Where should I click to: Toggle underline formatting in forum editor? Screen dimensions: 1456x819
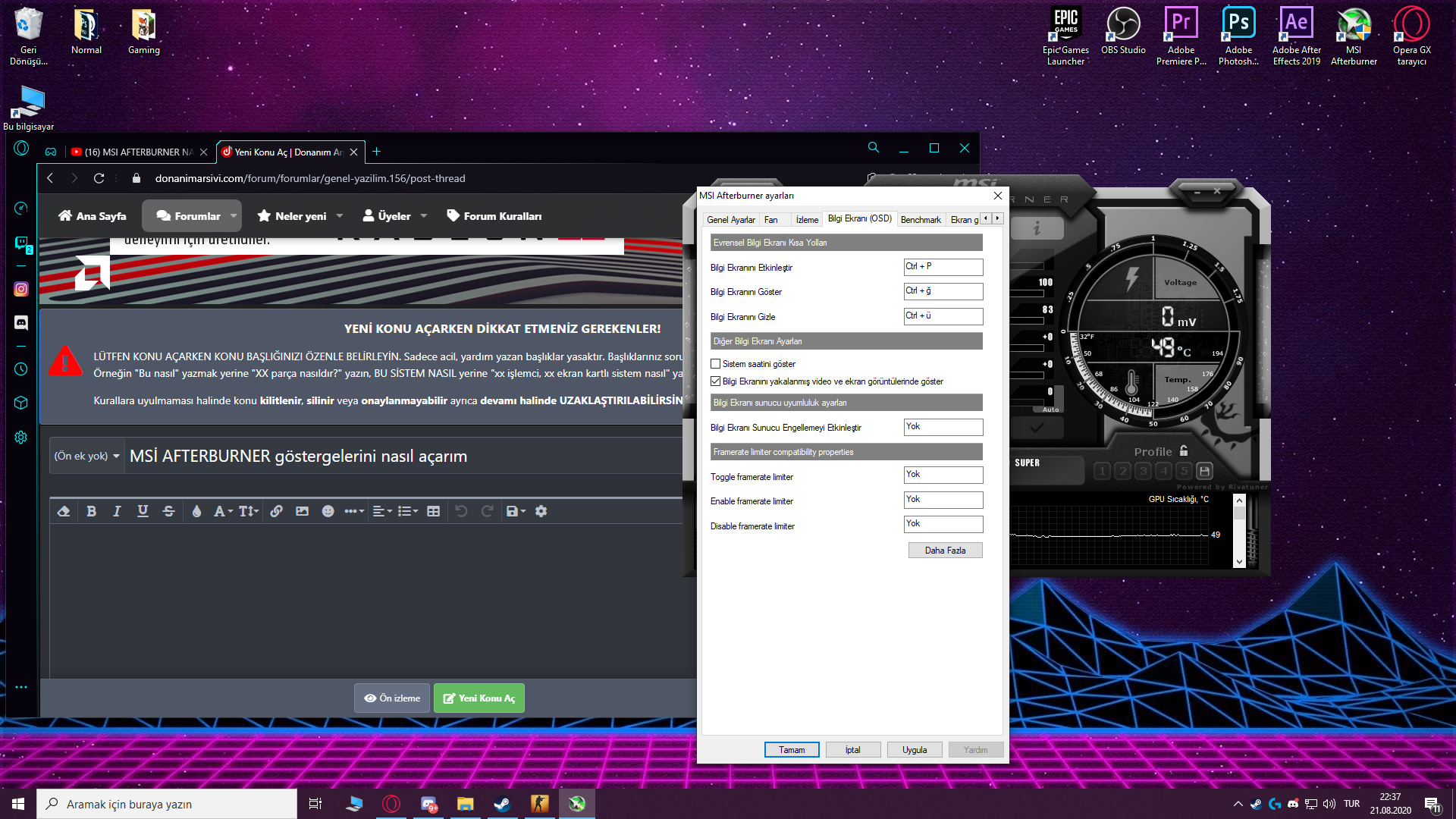(x=143, y=512)
